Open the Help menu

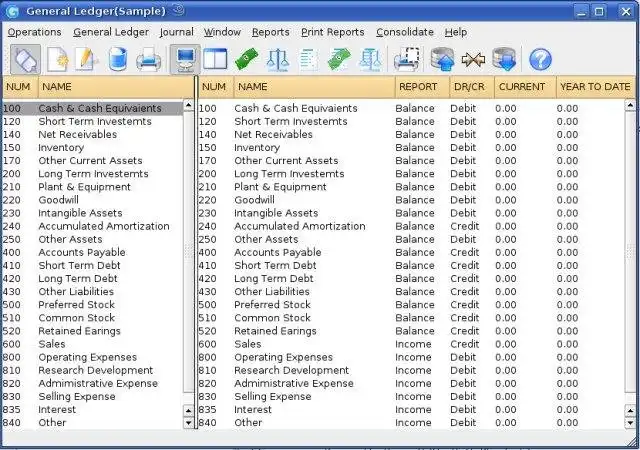(x=456, y=32)
